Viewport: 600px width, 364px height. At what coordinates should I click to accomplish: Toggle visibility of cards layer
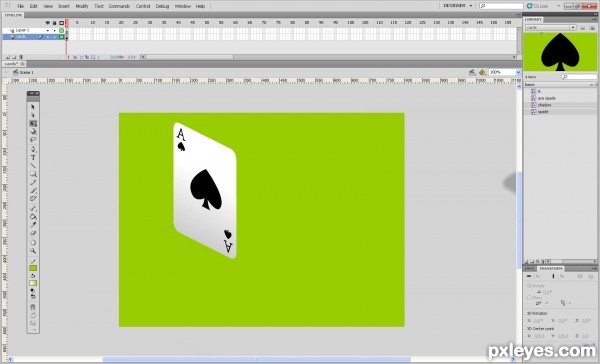48,37
